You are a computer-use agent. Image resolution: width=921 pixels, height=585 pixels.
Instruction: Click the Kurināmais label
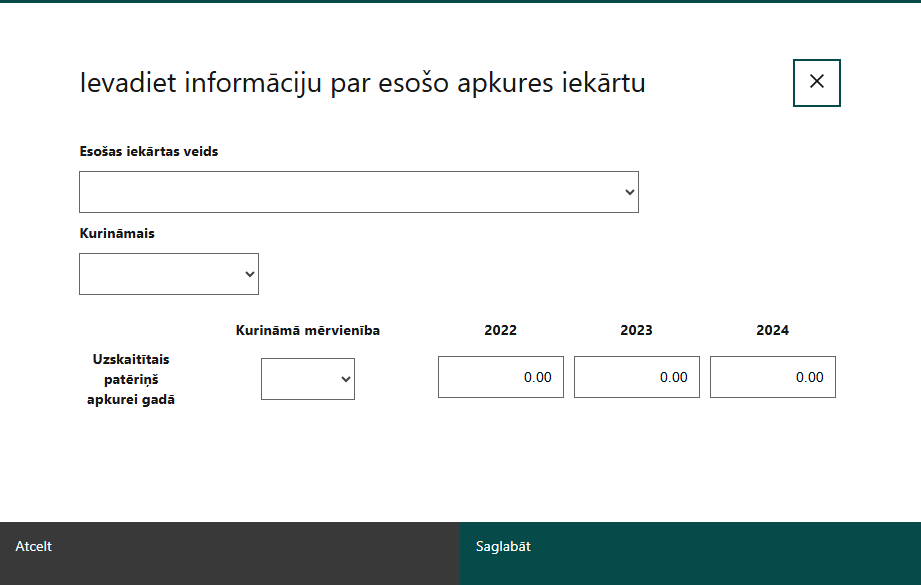click(x=117, y=233)
